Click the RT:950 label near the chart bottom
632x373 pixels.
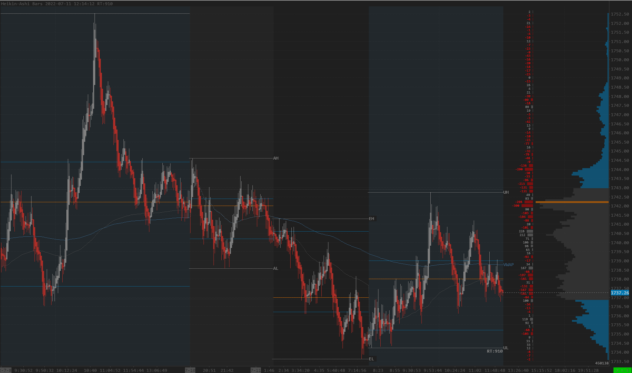pyautogui.click(x=495, y=351)
